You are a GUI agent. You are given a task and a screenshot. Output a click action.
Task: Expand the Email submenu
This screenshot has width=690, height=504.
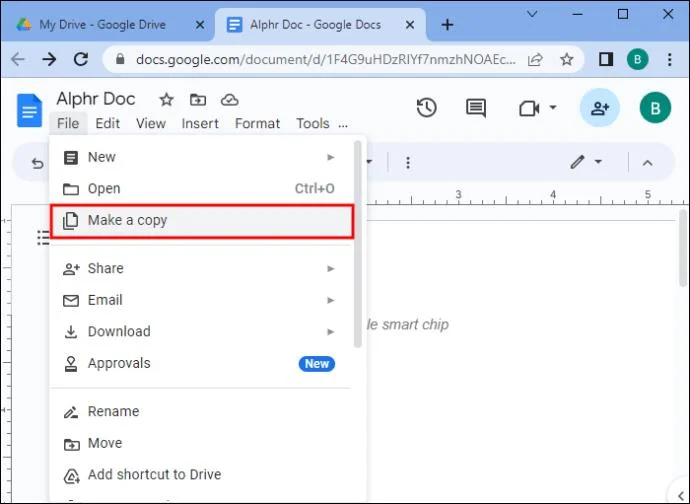pyautogui.click(x=202, y=300)
